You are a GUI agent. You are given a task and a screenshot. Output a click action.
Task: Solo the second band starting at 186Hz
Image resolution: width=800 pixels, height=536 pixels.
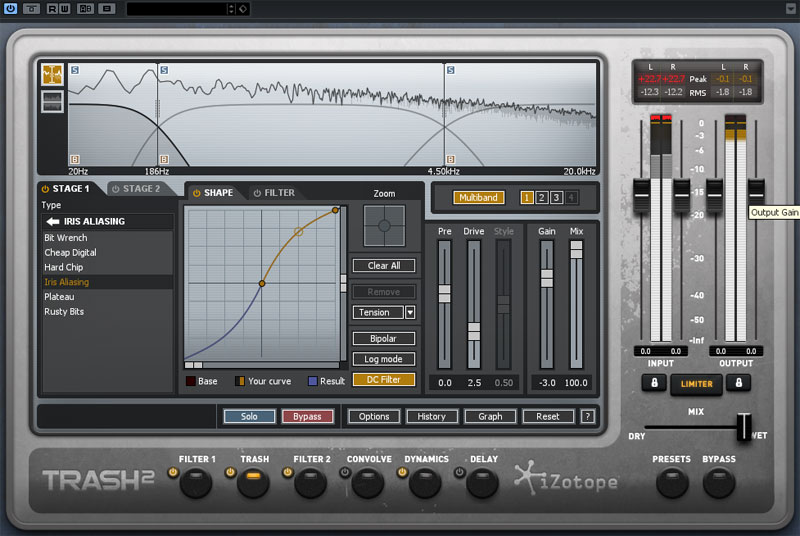click(x=164, y=70)
